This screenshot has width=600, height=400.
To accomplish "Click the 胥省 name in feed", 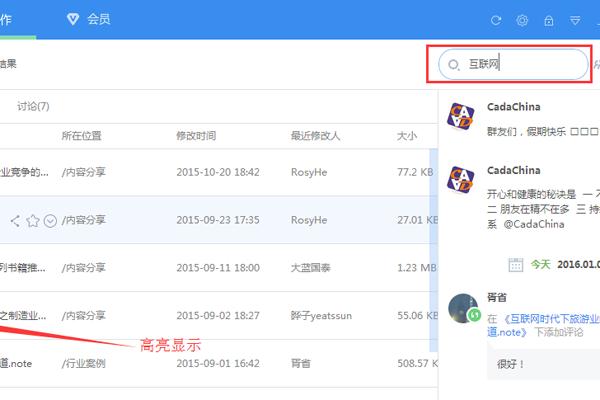I will point(497,297).
